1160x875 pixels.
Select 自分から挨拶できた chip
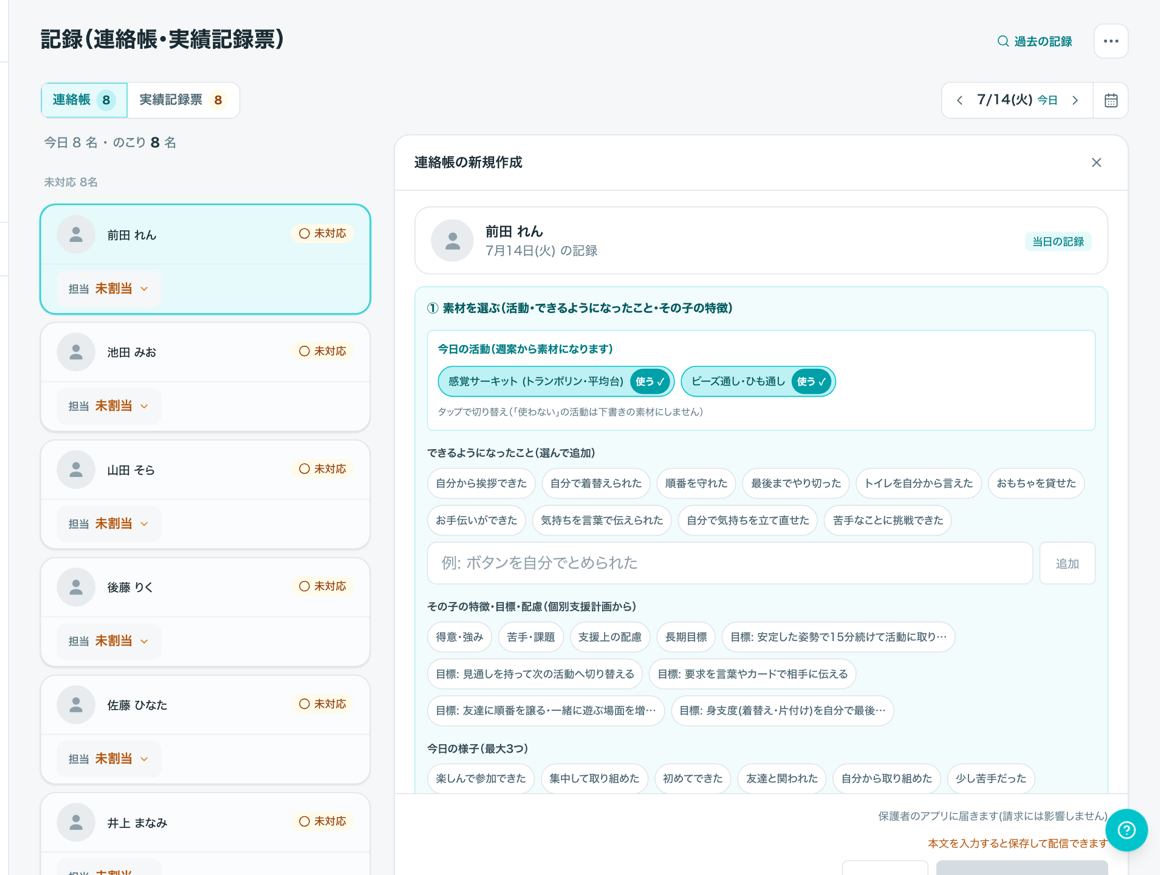point(481,483)
